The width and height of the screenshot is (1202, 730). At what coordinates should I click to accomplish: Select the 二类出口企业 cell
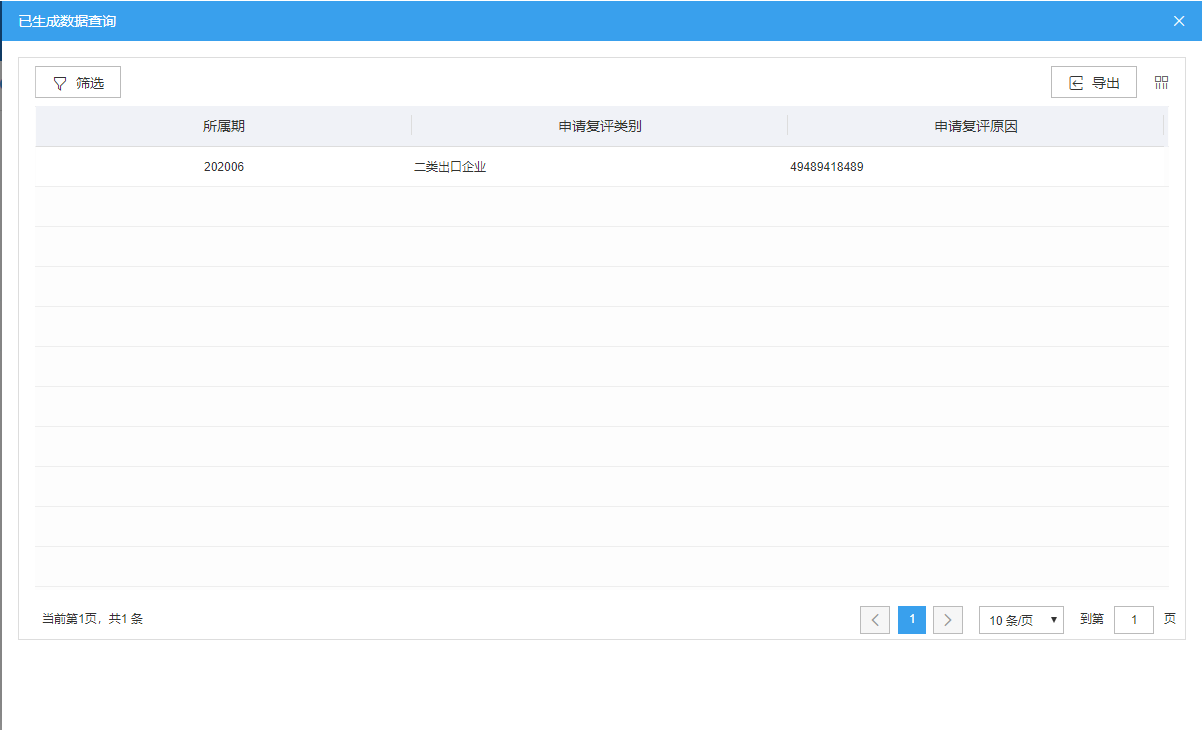point(450,167)
